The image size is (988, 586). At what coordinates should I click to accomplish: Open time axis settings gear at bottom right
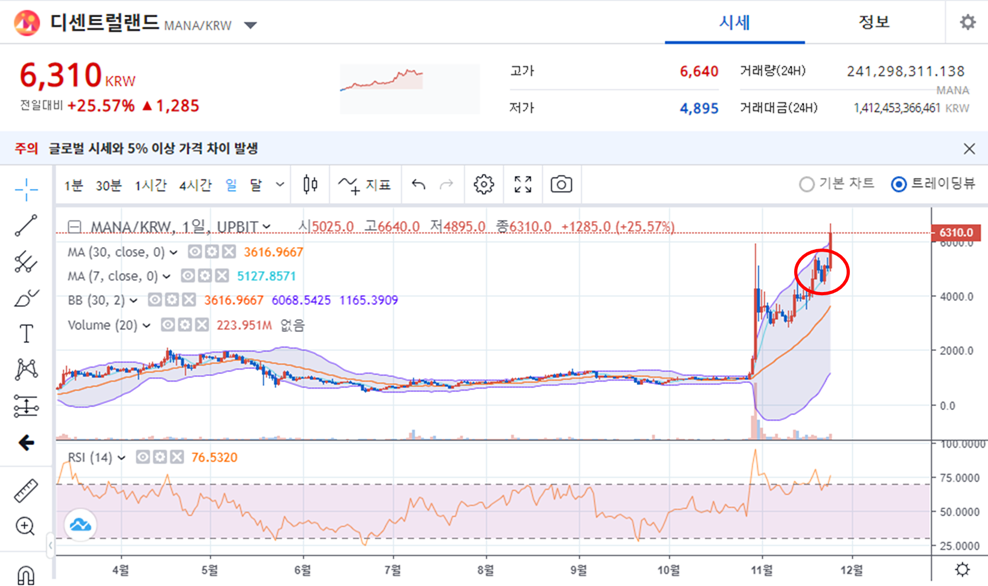point(962,570)
